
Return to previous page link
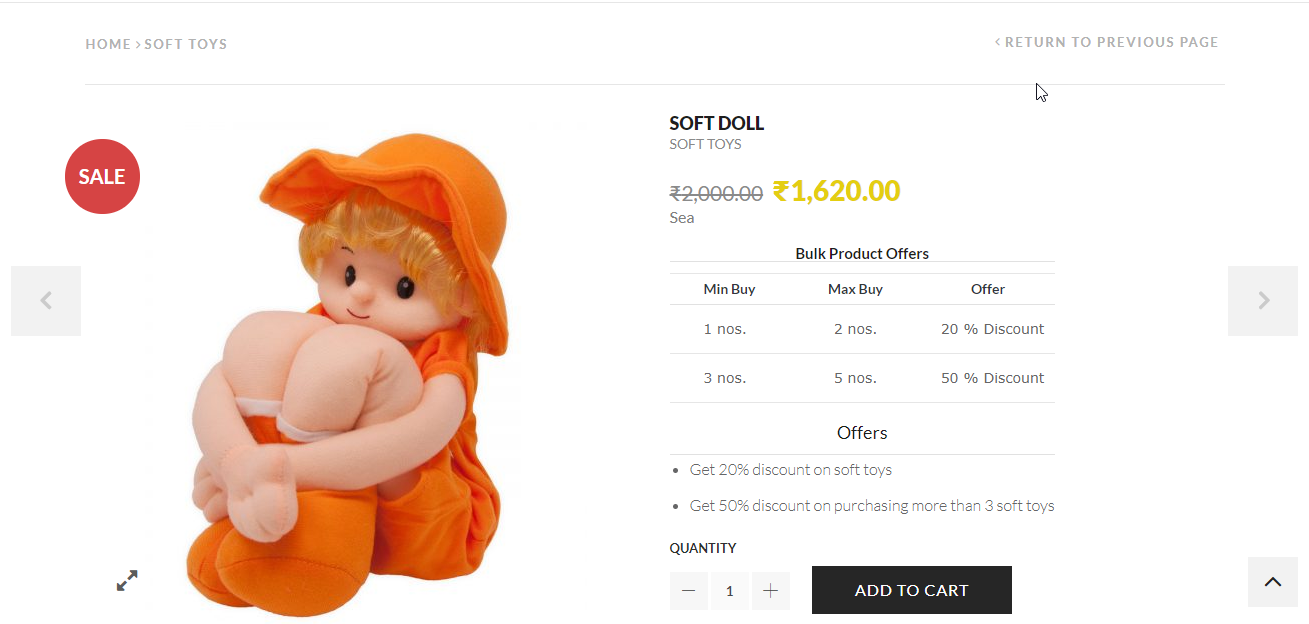click(x=1110, y=42)
